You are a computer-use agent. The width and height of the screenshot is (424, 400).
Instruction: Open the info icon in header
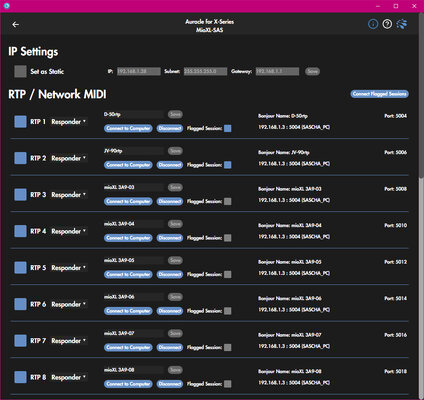coord(373,24)
